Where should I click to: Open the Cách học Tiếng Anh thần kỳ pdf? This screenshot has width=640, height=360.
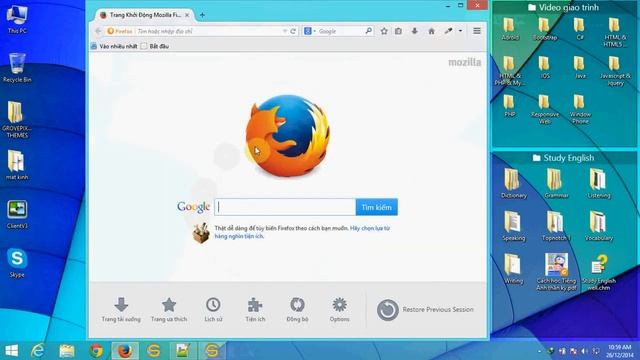(x=556, y=272)
